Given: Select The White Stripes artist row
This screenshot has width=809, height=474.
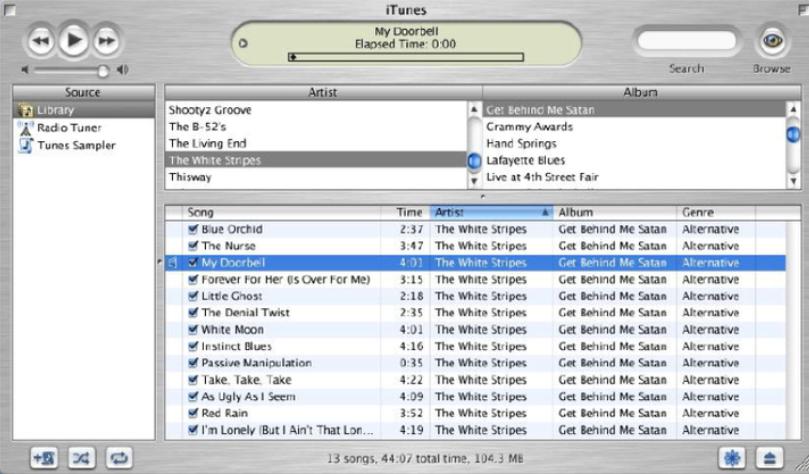Looking at the screenshot, I should coord(316,160).
